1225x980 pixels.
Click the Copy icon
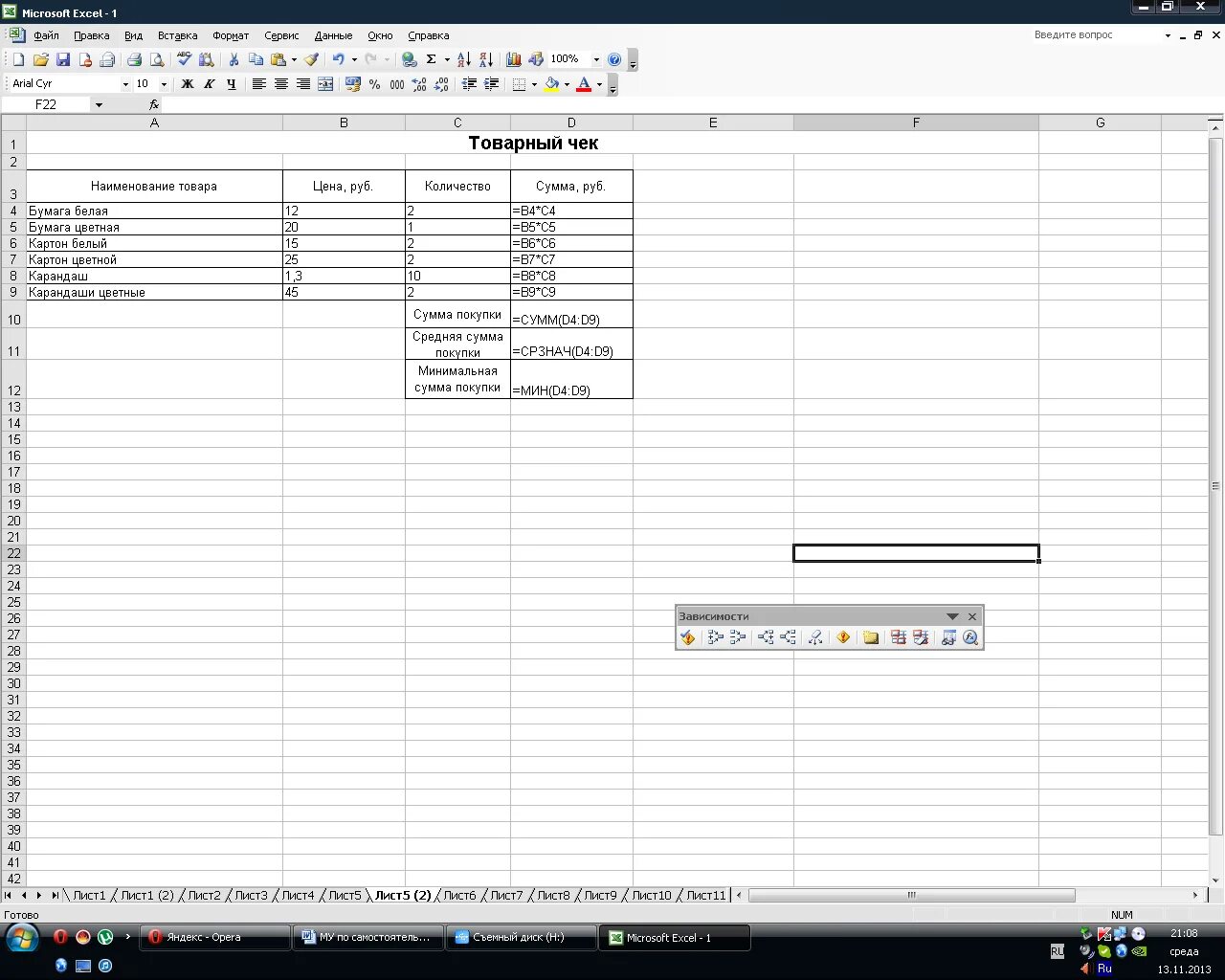256,59
